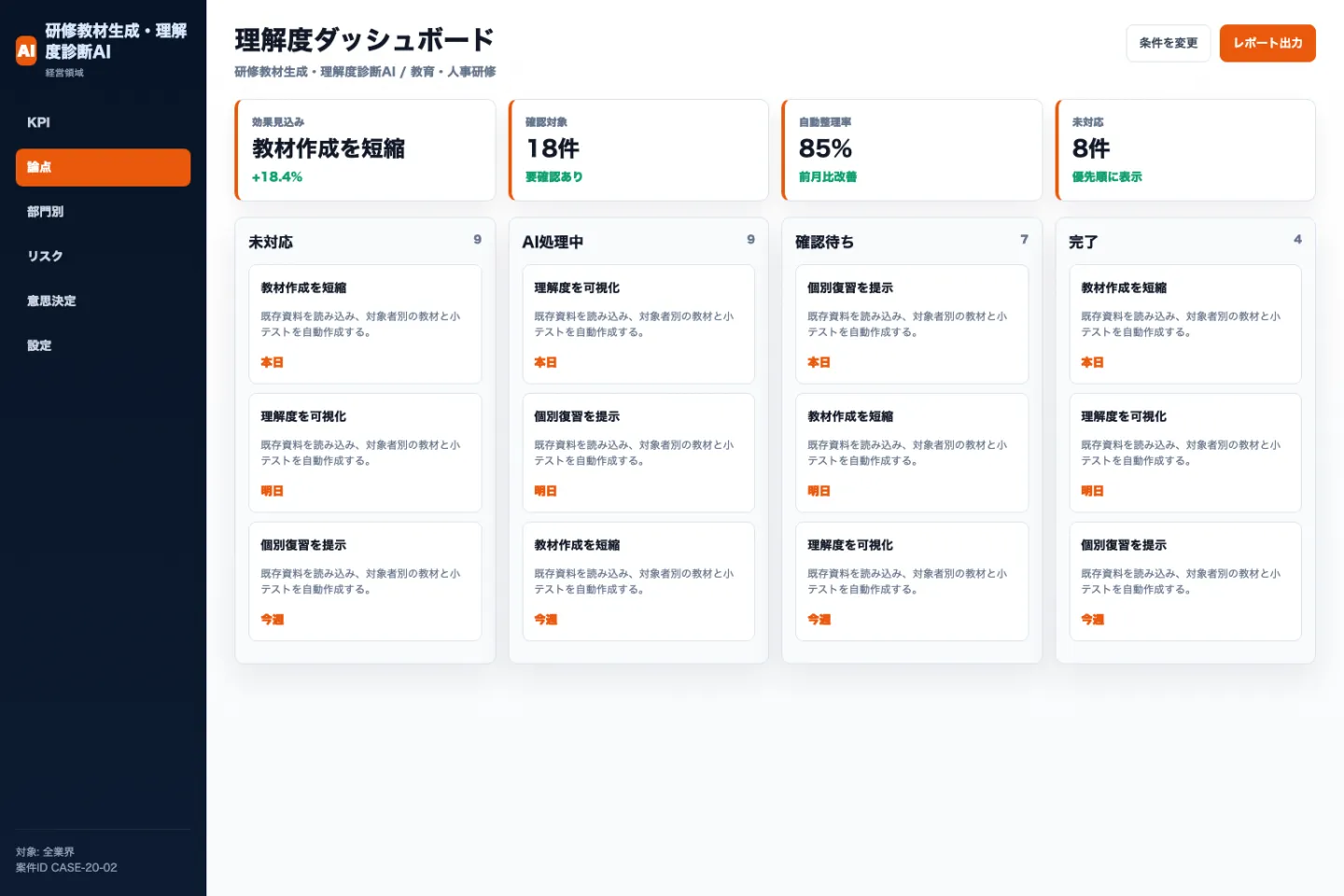The height and width of the screenshot is (896, 1344).
Task: Click the 未対応 kanban column heading
Action: tap(271, 242)
